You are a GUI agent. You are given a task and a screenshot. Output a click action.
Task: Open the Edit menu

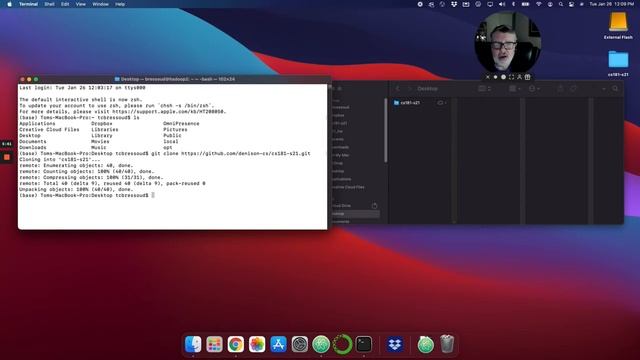[65, 4]
